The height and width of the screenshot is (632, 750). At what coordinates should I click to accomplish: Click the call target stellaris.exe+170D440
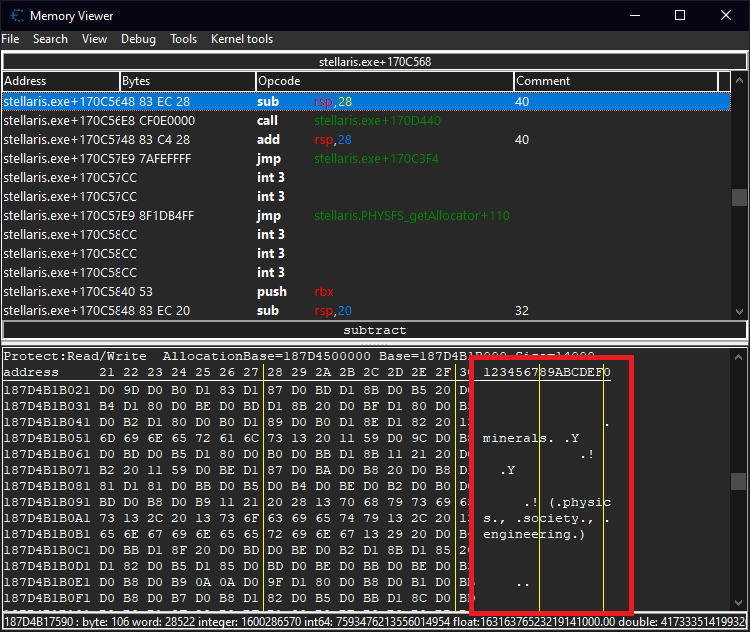click(x=377, y=121)
